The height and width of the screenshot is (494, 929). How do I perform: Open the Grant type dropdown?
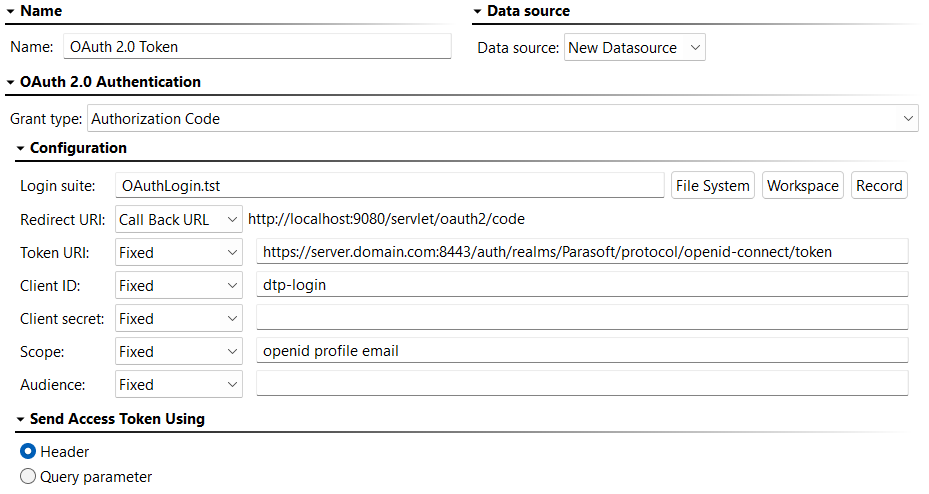(x=502, y=118)
